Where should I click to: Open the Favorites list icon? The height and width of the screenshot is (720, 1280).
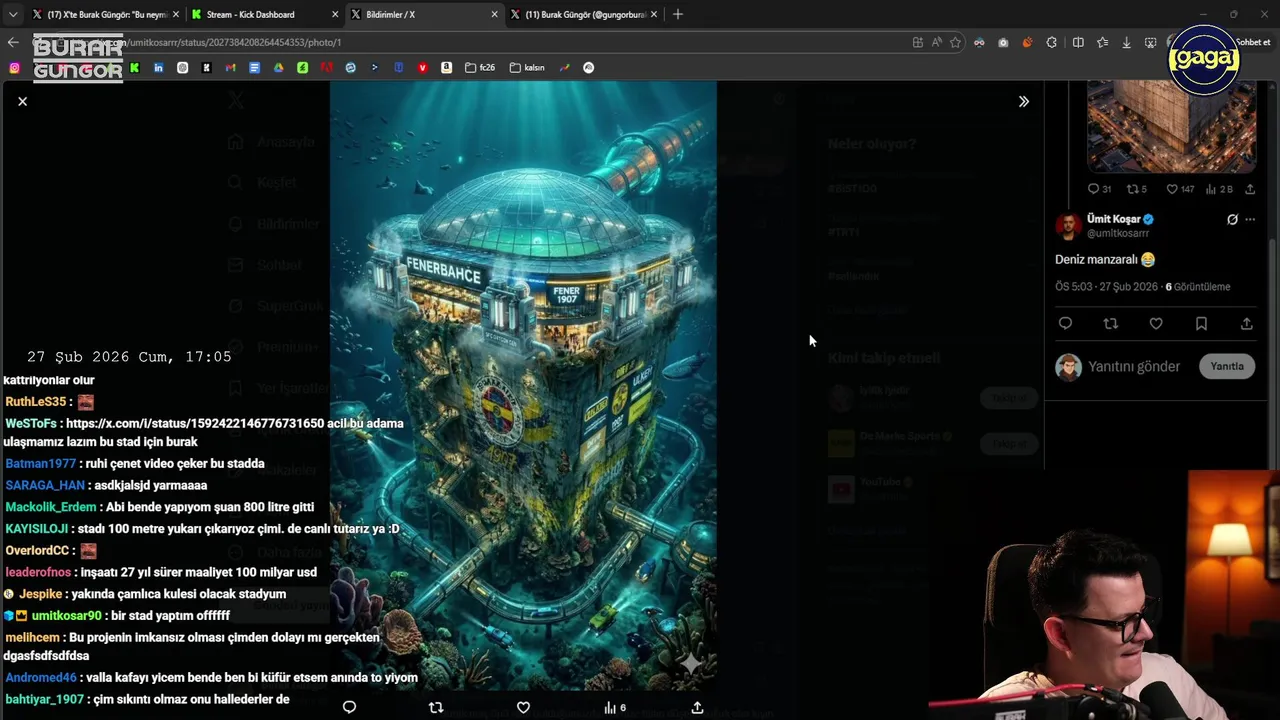[1102, 42]
